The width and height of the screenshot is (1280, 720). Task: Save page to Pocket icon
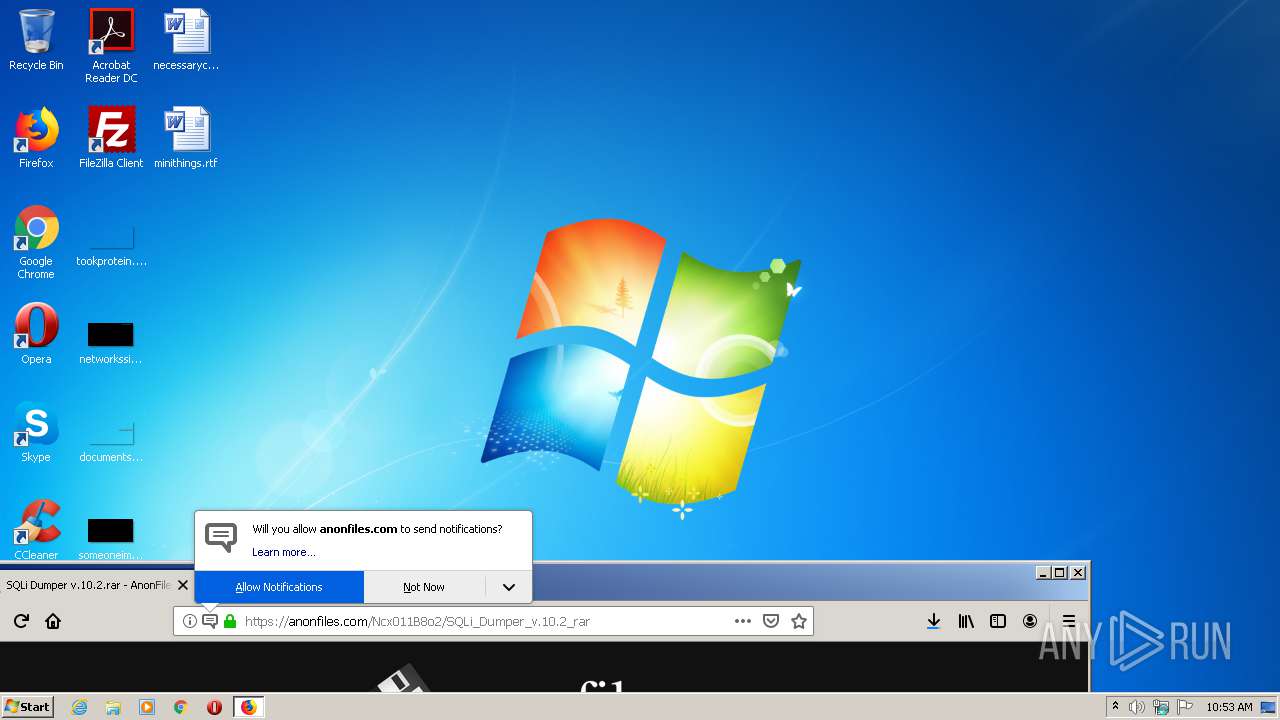tap(771, 621)
